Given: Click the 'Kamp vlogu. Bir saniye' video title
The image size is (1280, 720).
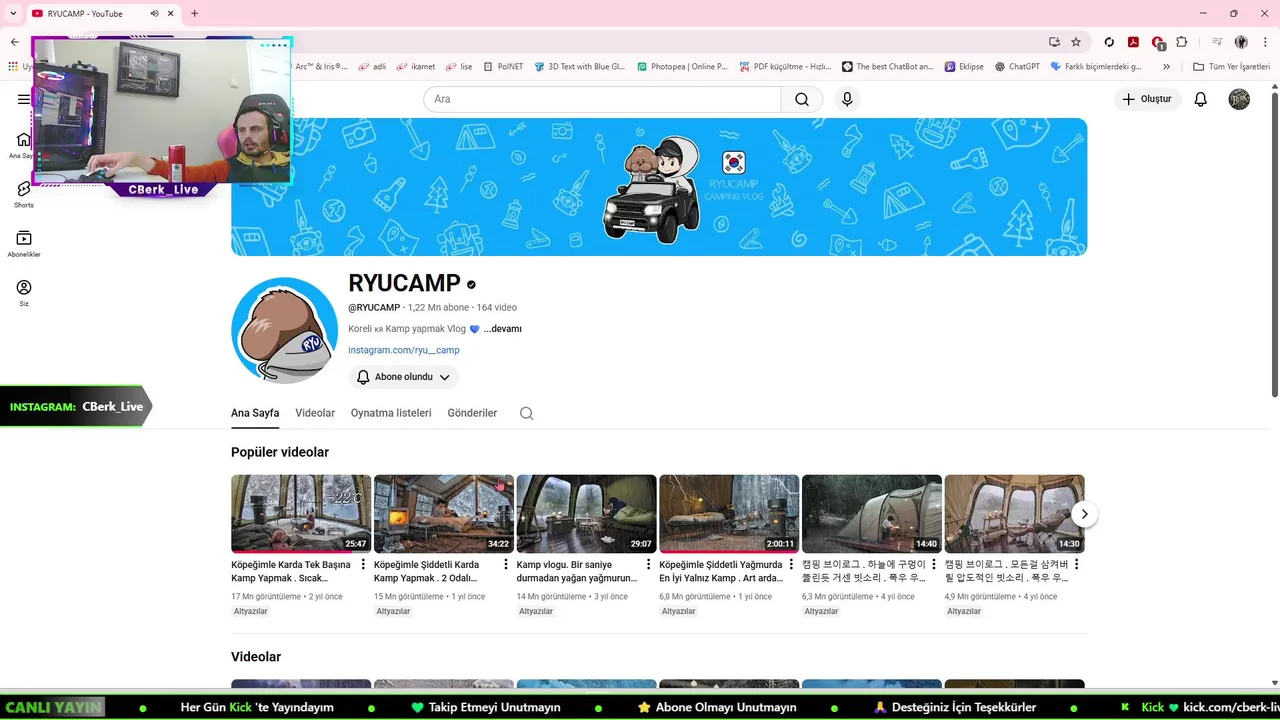Looking at the screenshot, I should [x=577, y=571].
